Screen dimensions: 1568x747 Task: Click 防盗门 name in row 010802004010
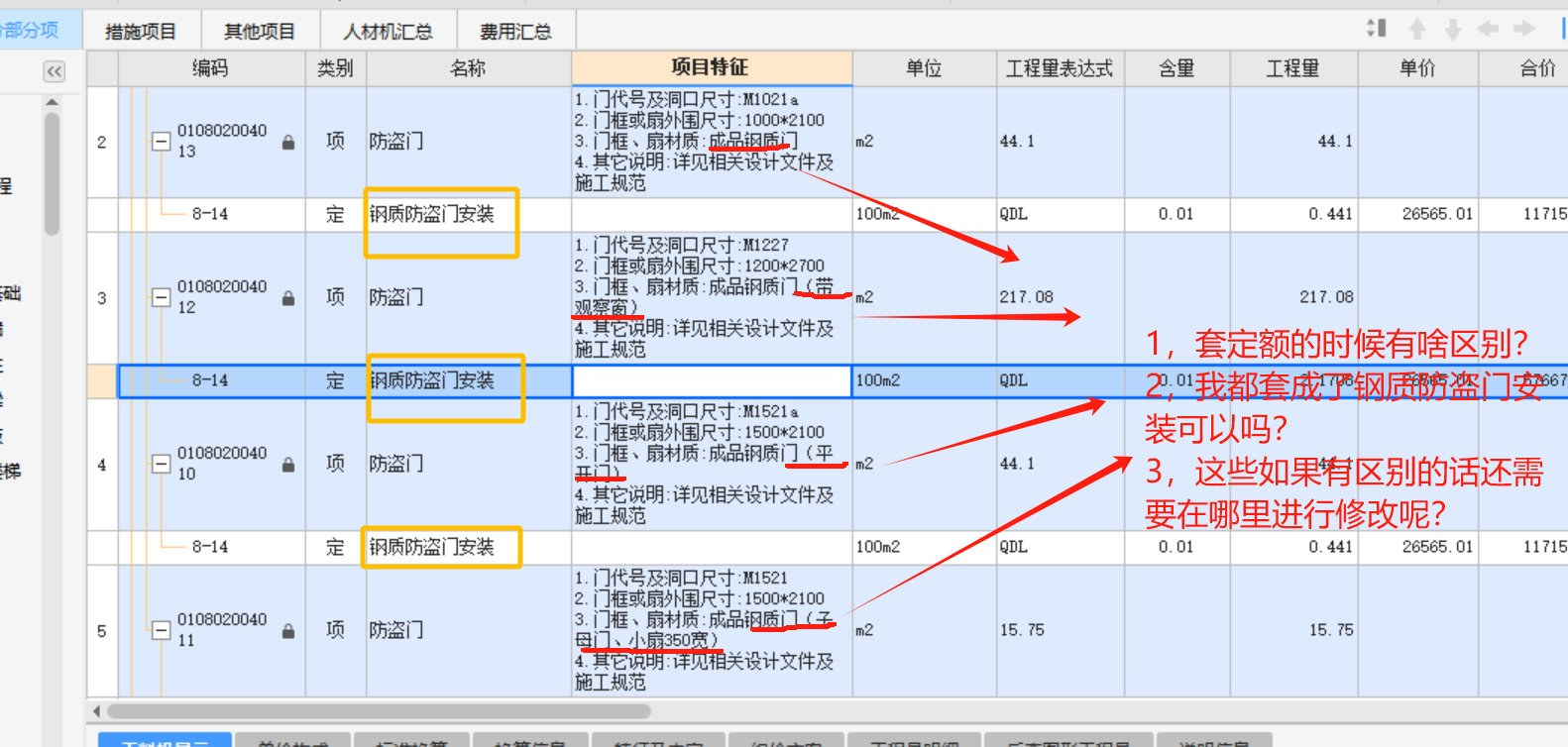(x=396, y=464)
